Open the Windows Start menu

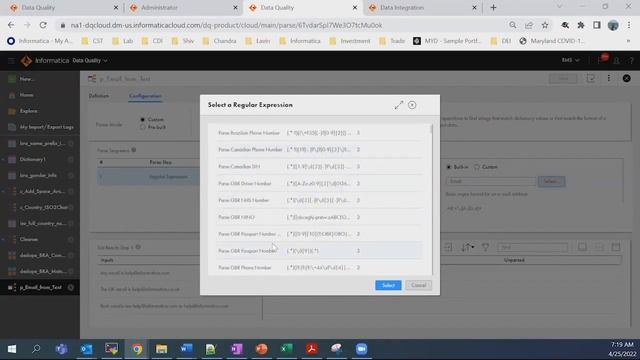click(x=12, y=349)
